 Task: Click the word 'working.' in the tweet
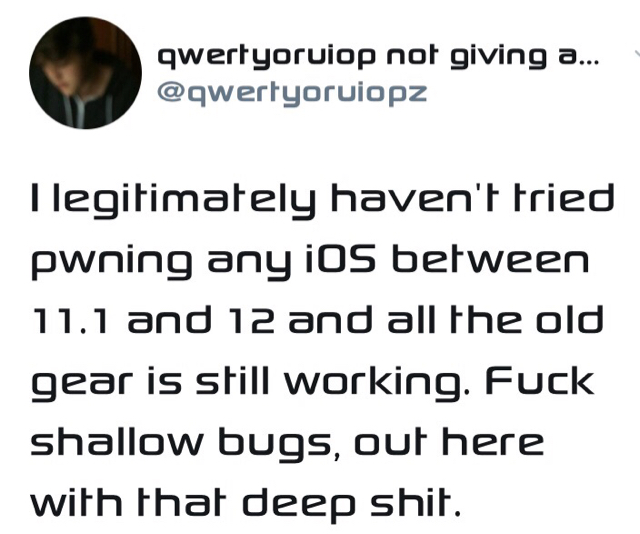[x=376, y=383]
